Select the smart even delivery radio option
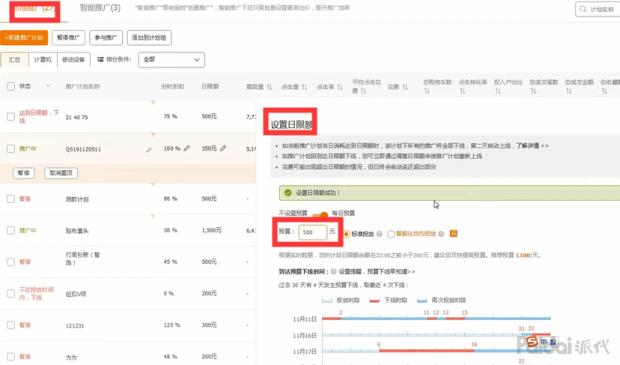Screen dimensions: 620x365 point(391,234)
